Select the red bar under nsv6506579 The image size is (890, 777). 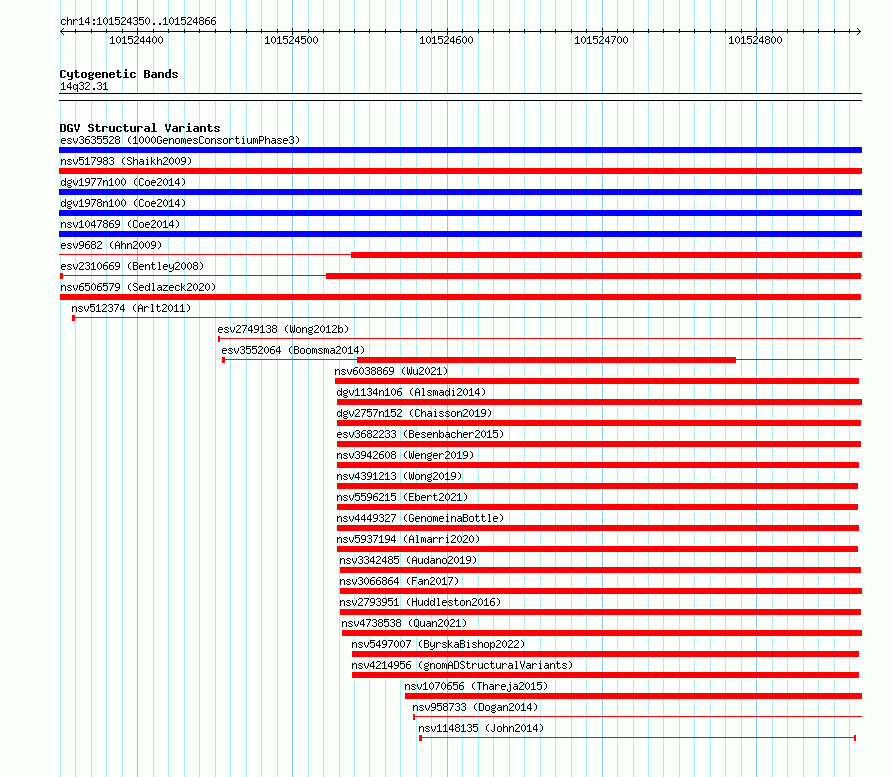(460, 297)
